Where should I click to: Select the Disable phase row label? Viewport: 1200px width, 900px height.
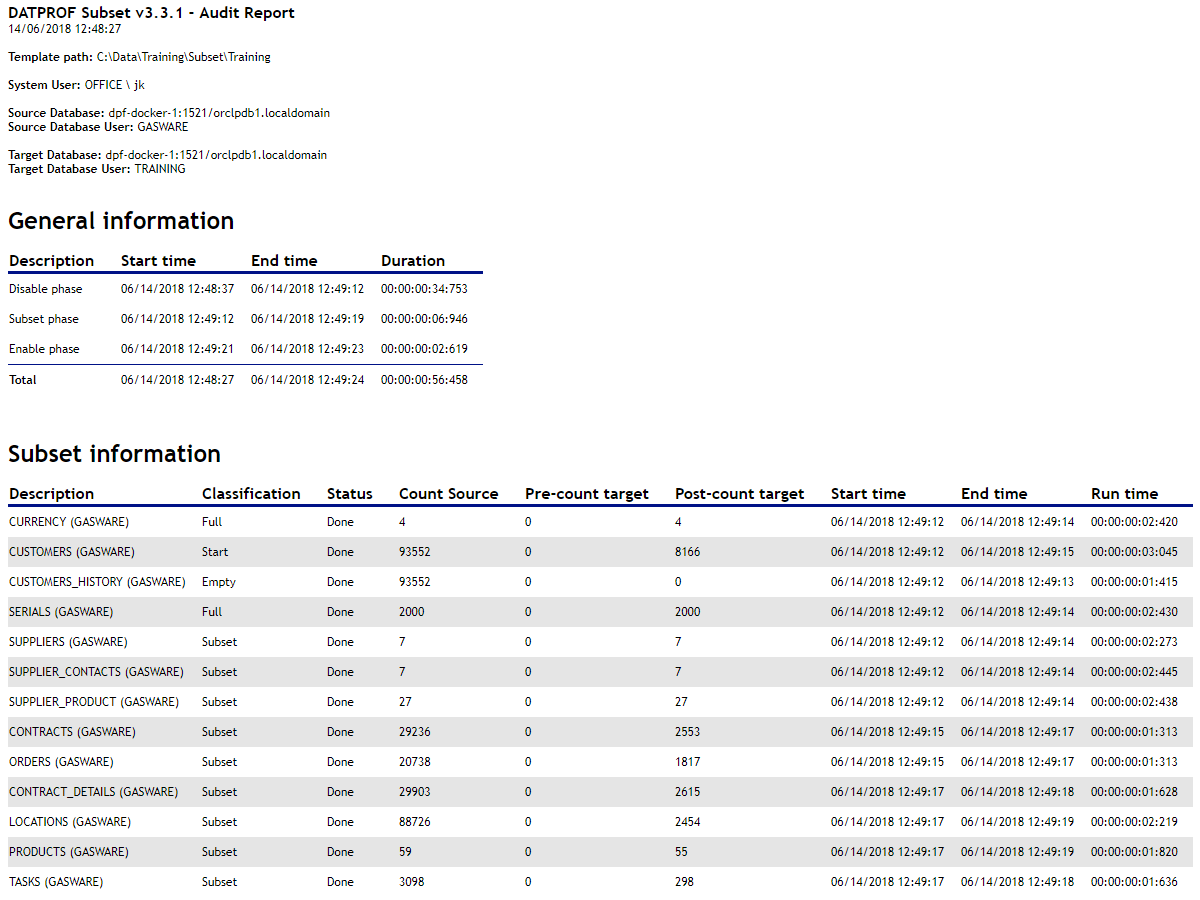(46, 289)
